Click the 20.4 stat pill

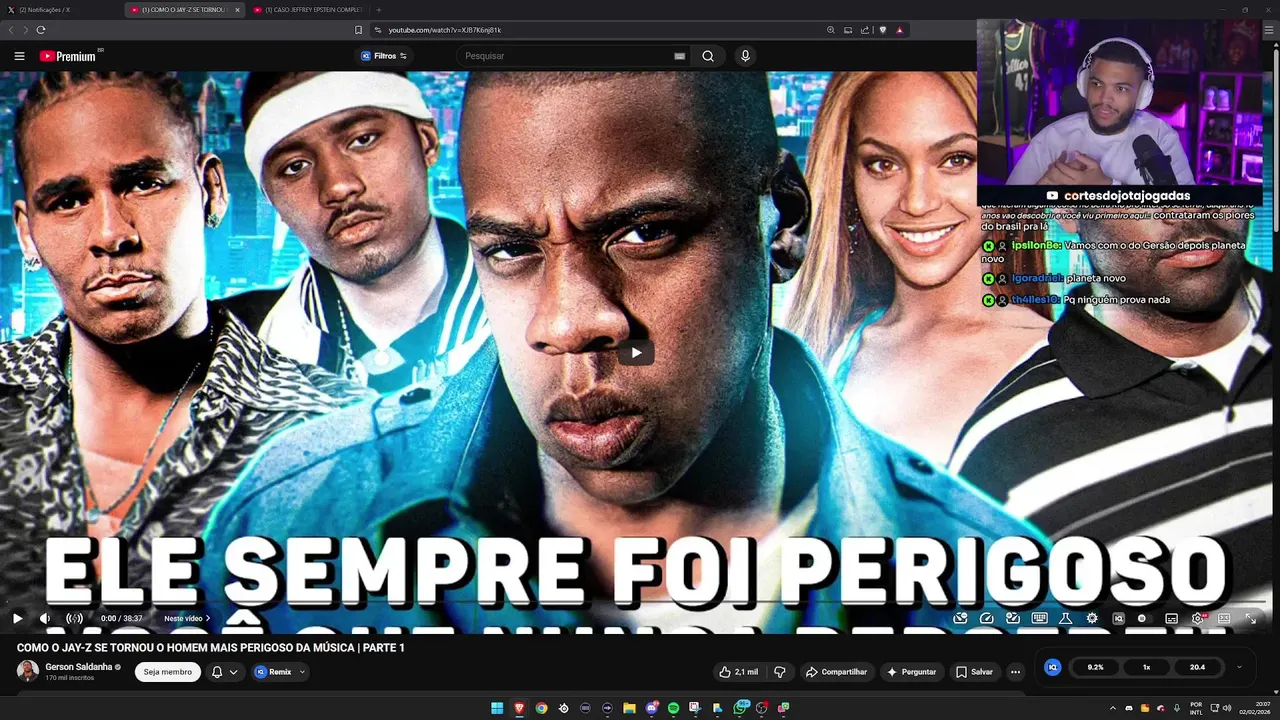pyautogui.click(x=1197, y=667)
